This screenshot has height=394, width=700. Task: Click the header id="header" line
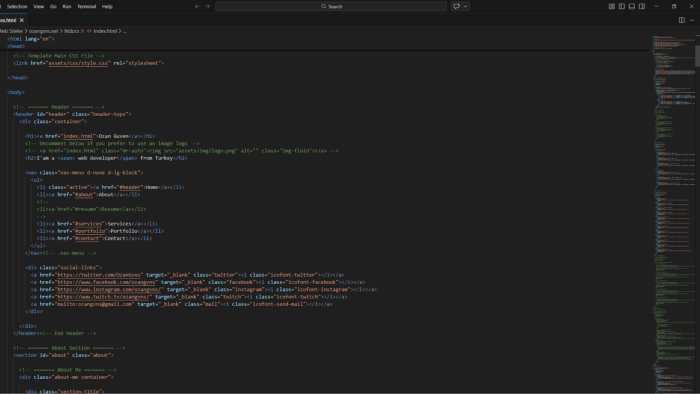click(x=72, y=114)
